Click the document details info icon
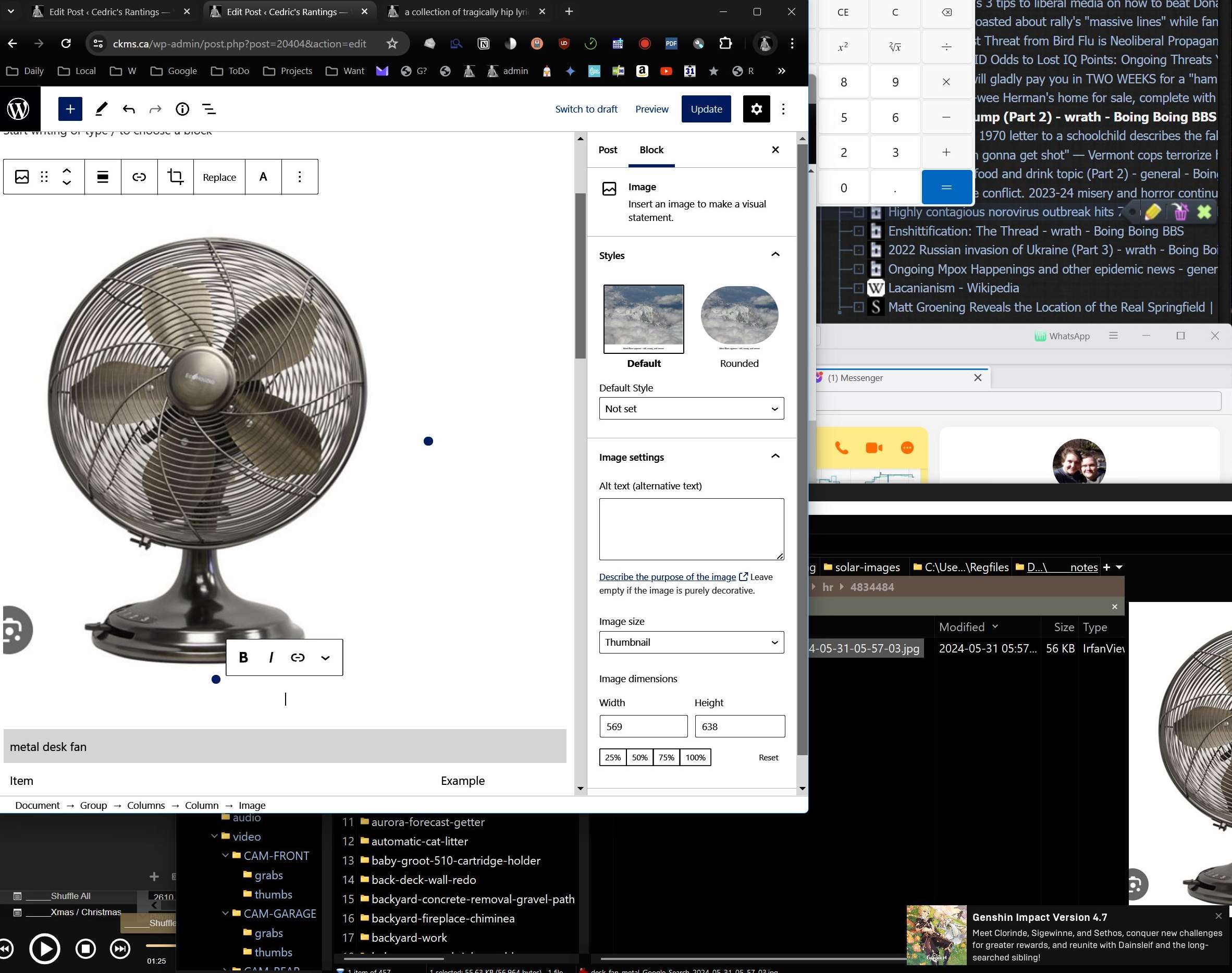This screenshot has height=973, width=1232. [182, 109]
